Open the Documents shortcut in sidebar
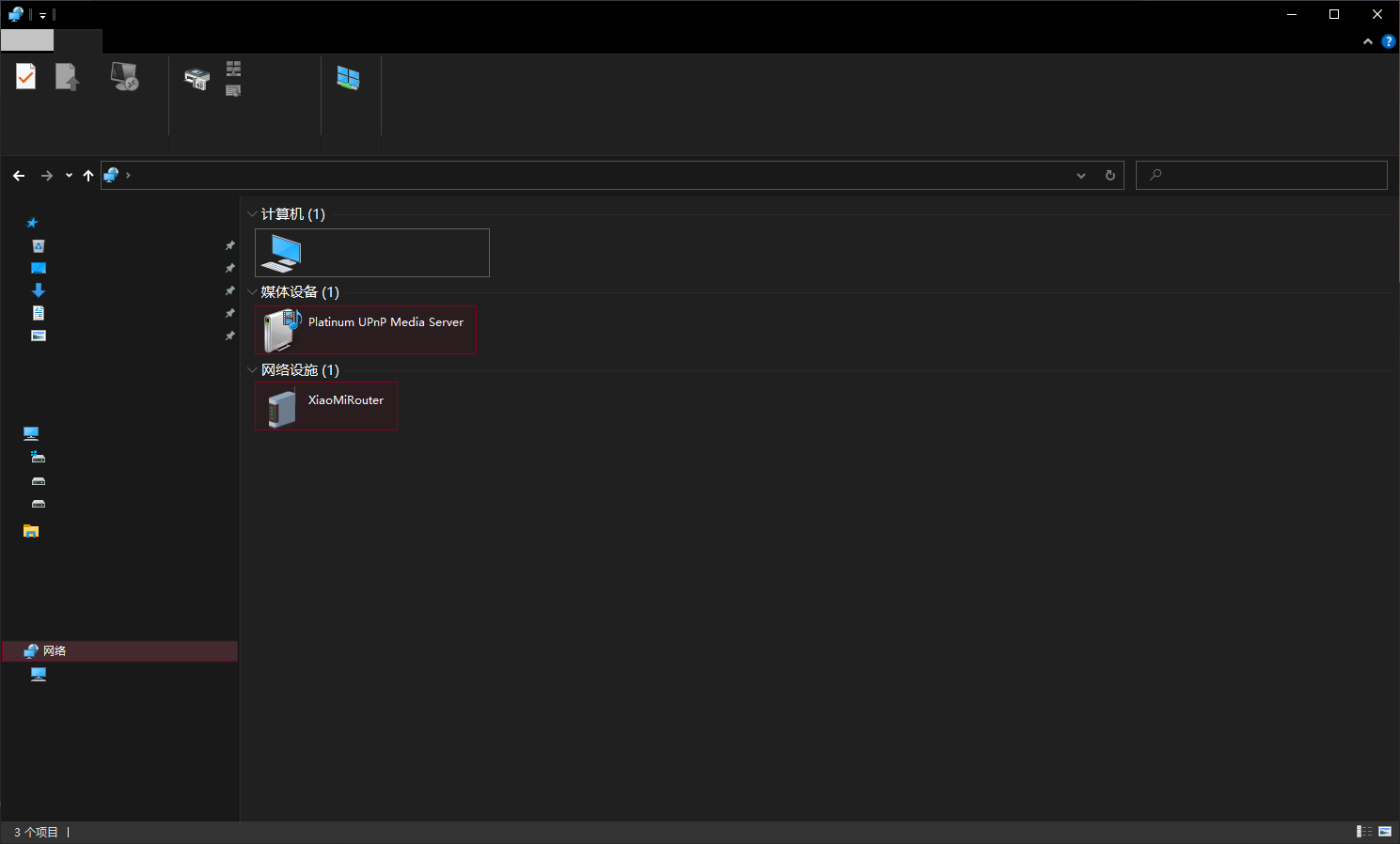This screenshot has height=844, width=1400. (x=39, y=313)
